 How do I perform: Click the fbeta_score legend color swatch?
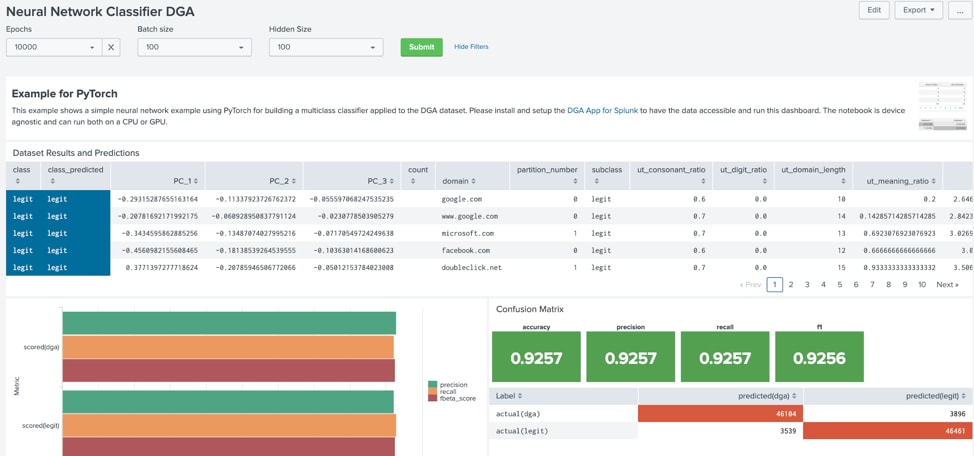pos(432,398)
